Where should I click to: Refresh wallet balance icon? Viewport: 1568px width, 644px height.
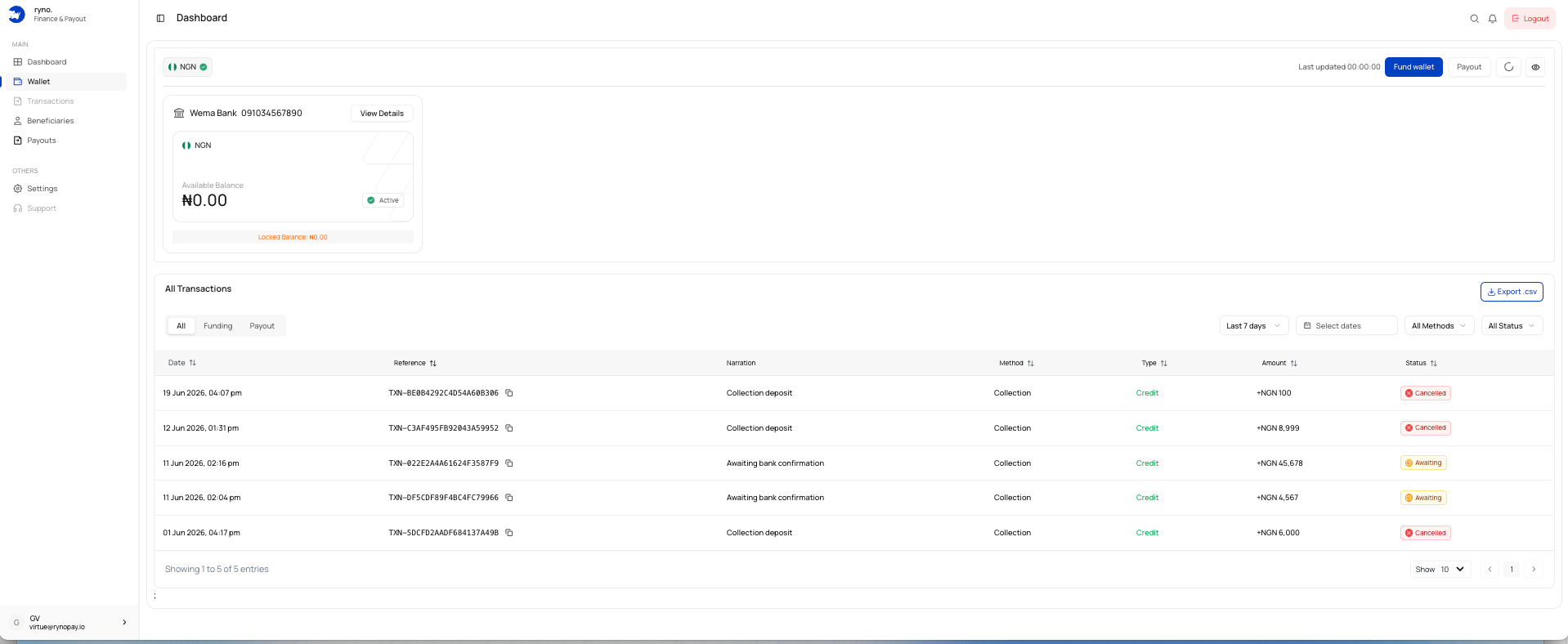[1508, 67]
